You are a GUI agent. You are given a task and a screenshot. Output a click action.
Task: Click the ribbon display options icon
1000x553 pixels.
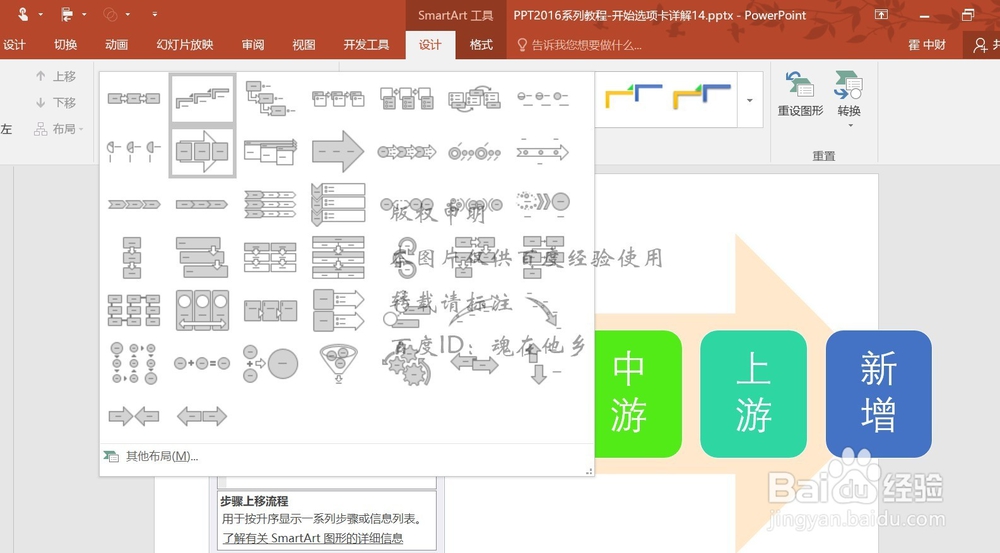point(881,15)
